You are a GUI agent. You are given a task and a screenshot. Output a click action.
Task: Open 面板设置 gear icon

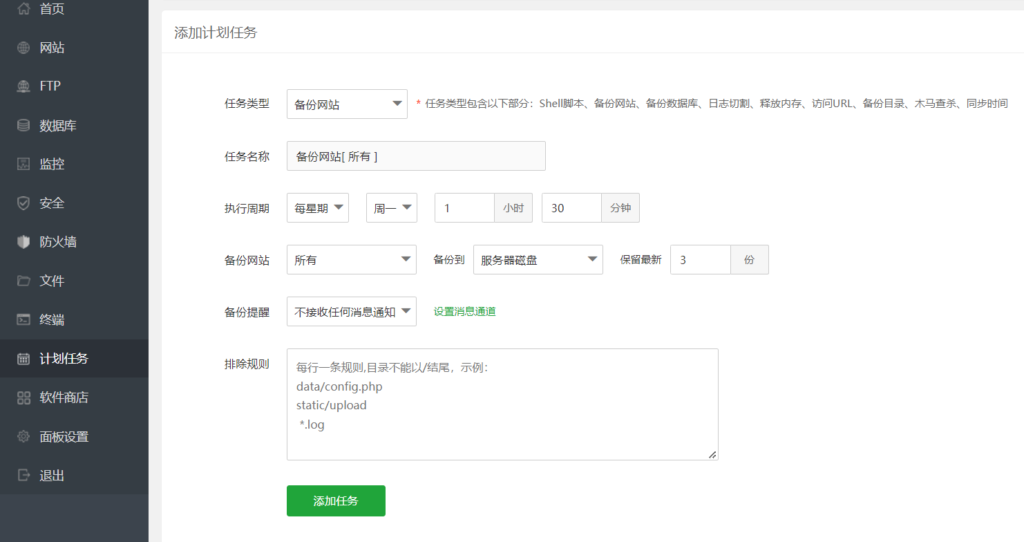tap(23, 437)
